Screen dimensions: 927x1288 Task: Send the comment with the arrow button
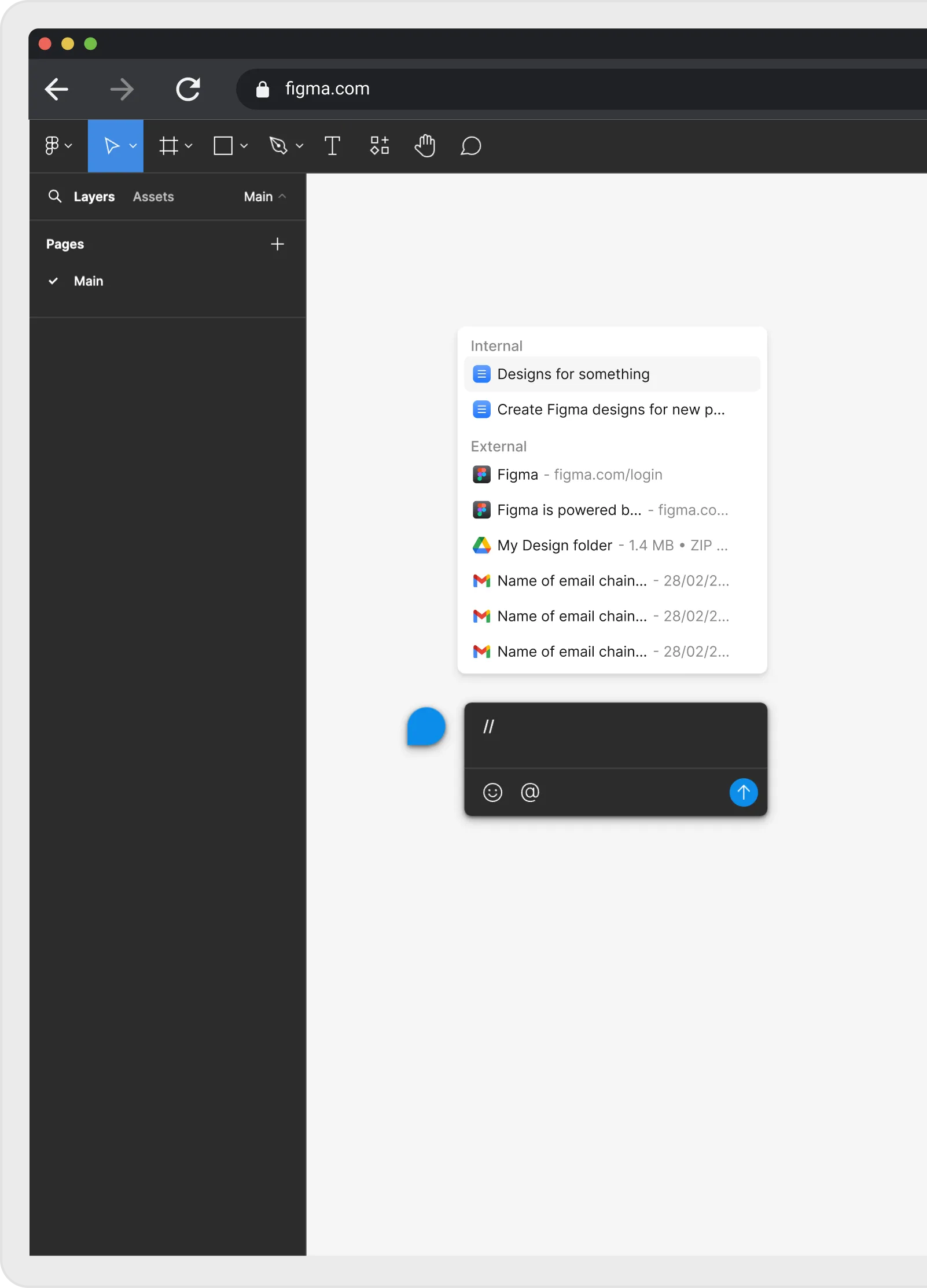743,792
